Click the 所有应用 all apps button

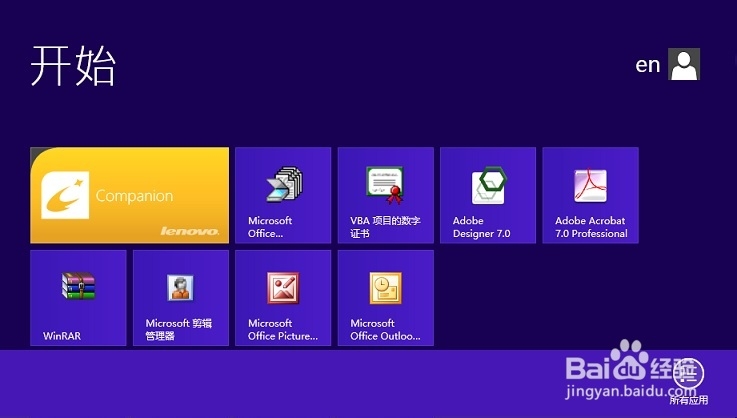(x=689, y=380)
